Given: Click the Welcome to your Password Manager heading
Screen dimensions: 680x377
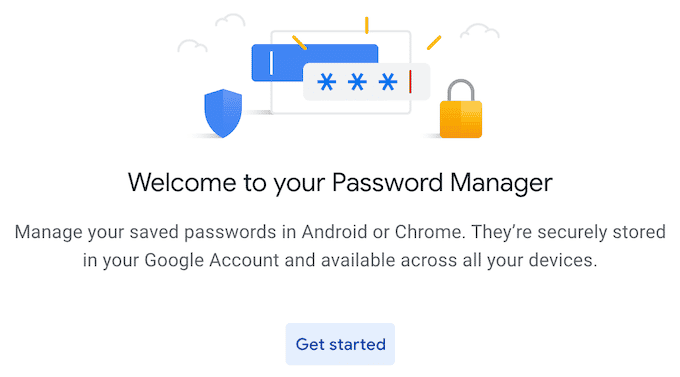Looking at the screenshot, I should [340, 183].
